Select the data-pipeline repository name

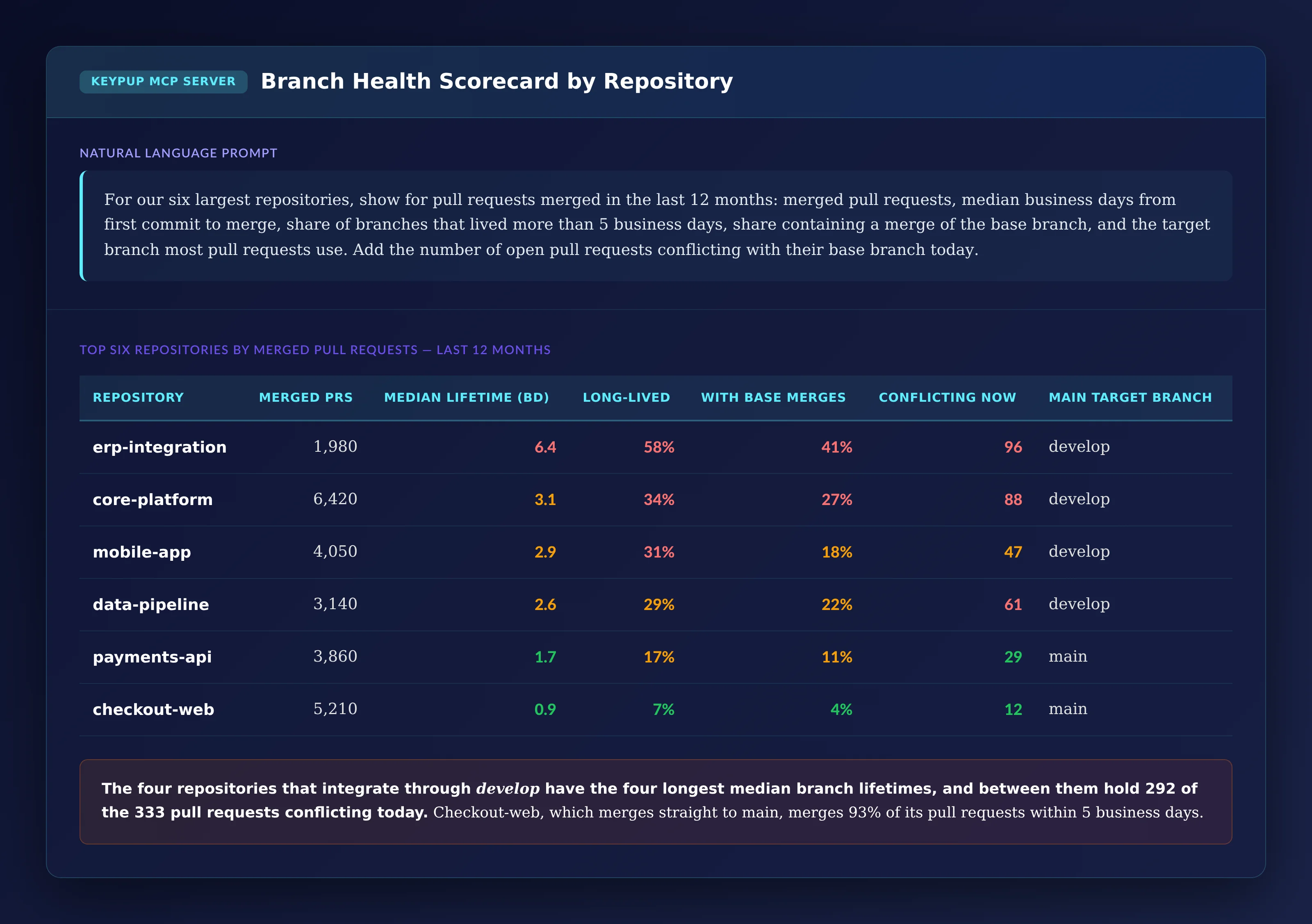(151, 605)
